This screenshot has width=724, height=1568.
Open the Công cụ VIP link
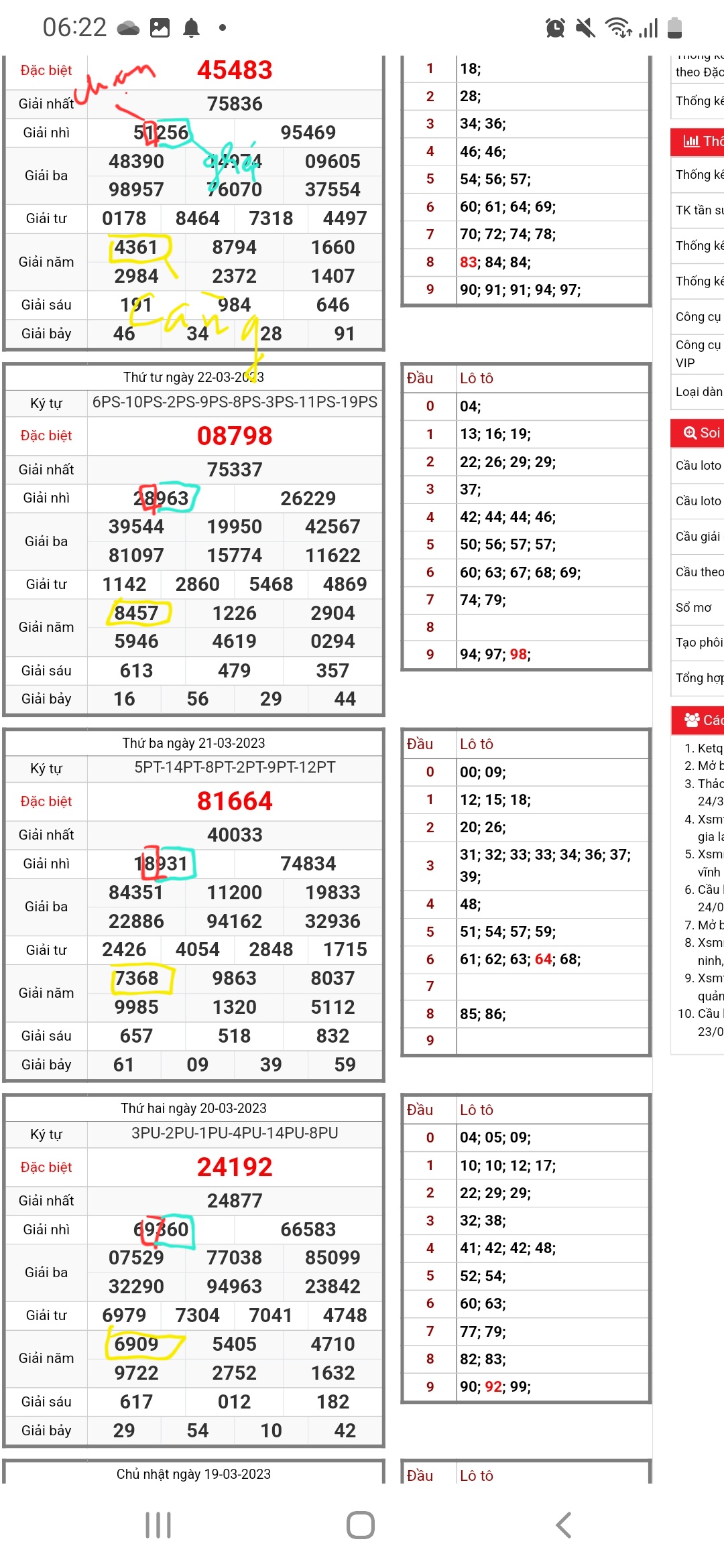(698, 354)
